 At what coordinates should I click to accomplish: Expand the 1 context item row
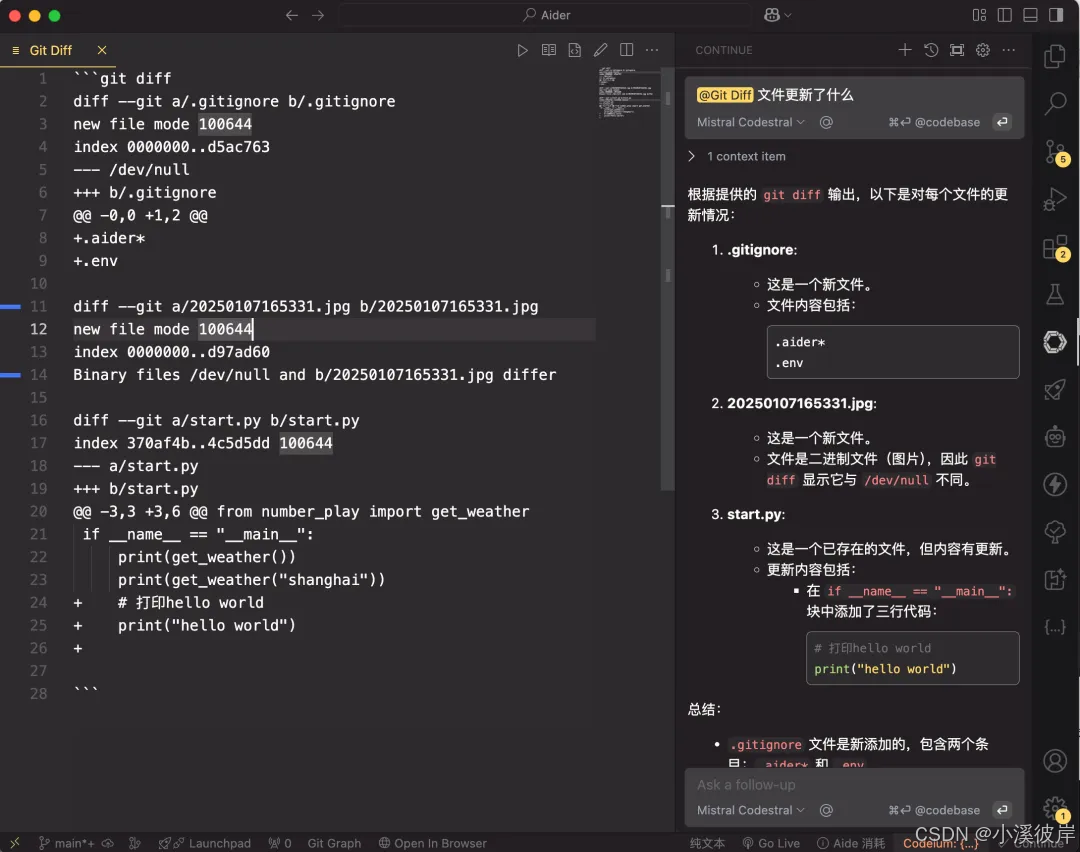tap(737, 156)
